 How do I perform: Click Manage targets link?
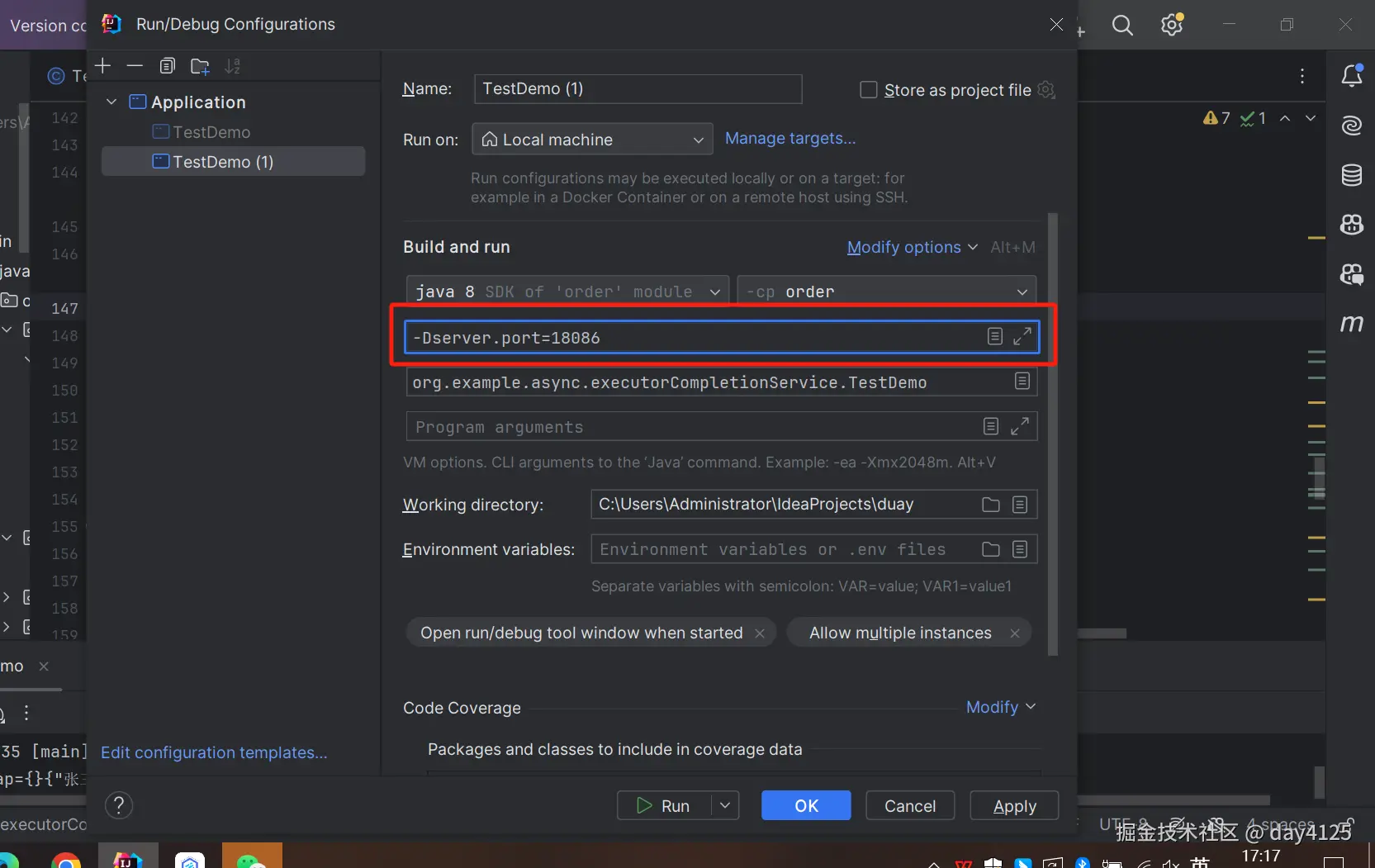[x=790, y=138]
